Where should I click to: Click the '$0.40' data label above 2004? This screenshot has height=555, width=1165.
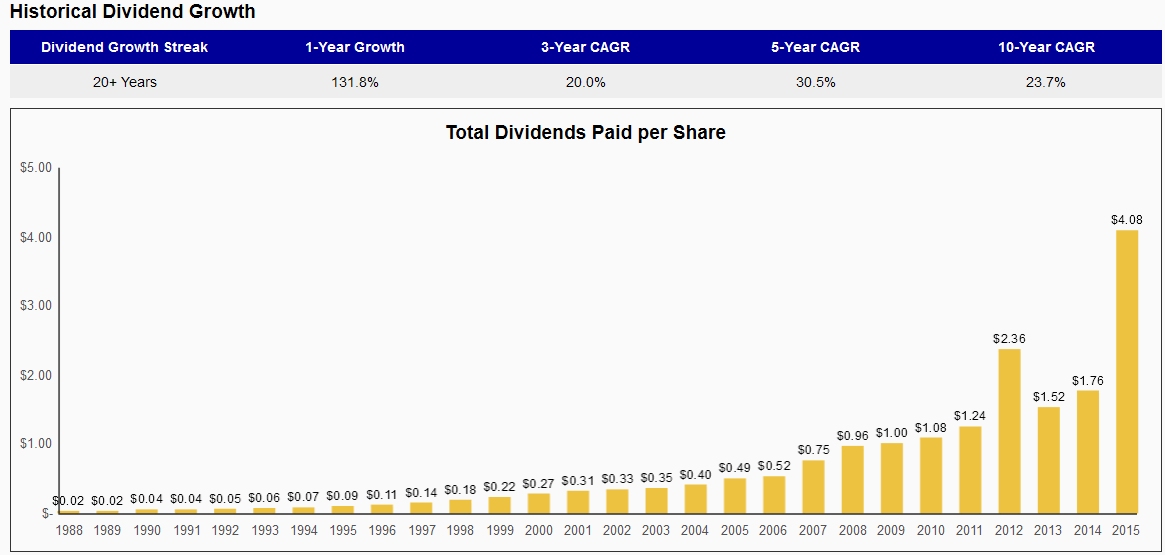tap(696, 474)
